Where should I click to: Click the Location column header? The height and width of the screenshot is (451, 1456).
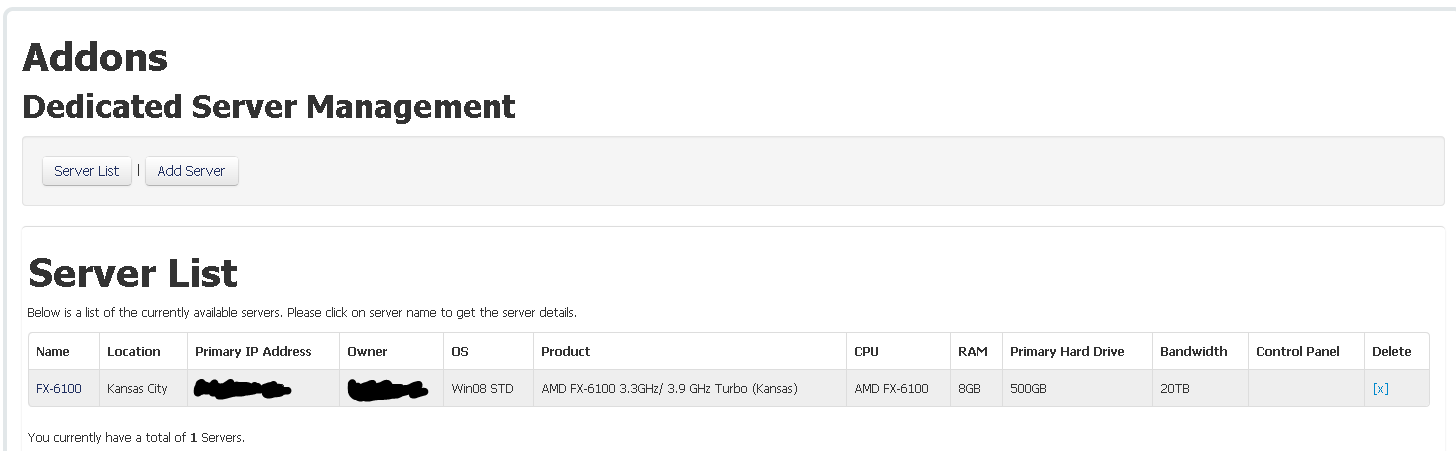click(x=134, y=351)
